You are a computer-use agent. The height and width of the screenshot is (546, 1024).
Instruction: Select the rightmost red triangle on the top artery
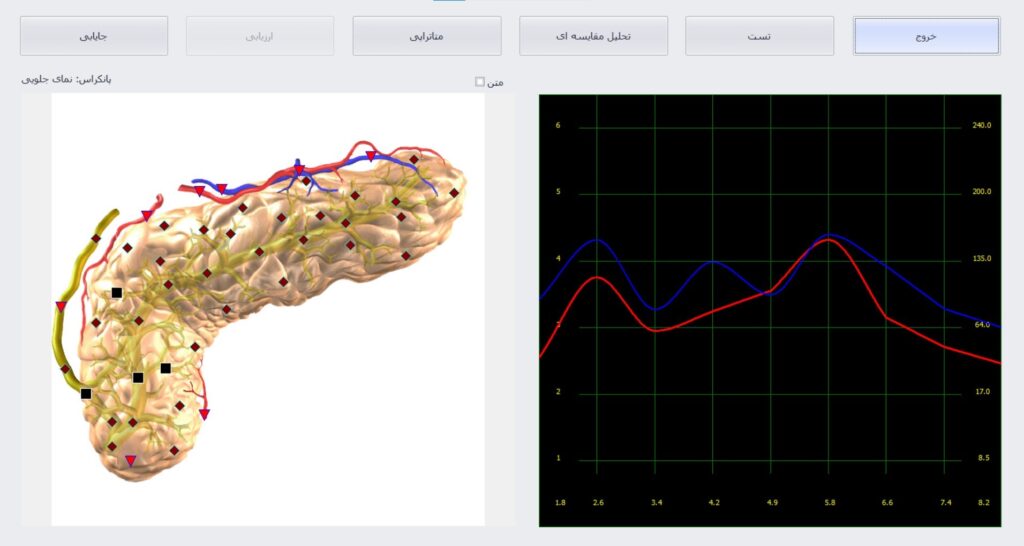pos(371,156)
